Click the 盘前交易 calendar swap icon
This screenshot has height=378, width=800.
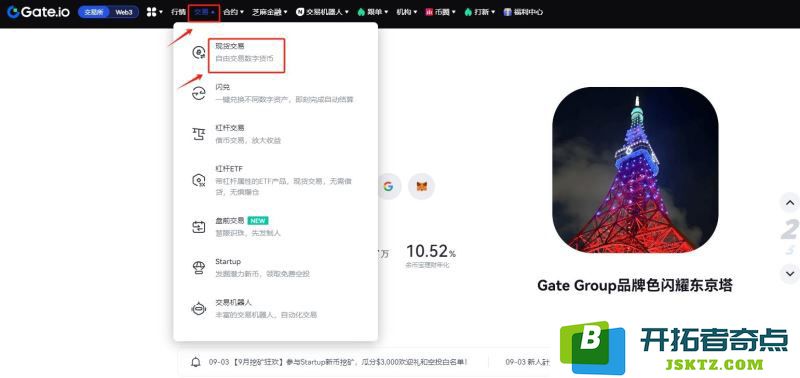pos(198,227)
